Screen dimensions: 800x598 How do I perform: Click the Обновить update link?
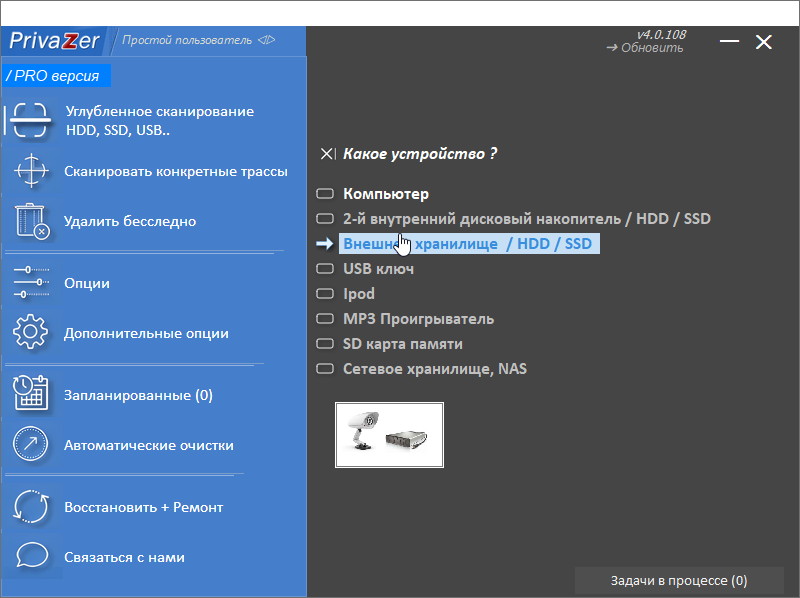(x=645, y=48)
